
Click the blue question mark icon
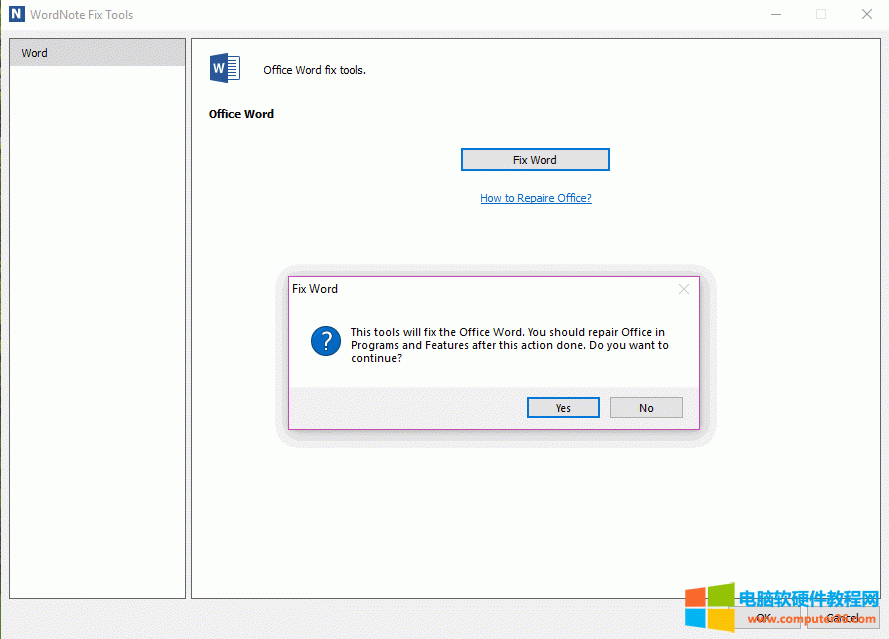pos(326,341)
